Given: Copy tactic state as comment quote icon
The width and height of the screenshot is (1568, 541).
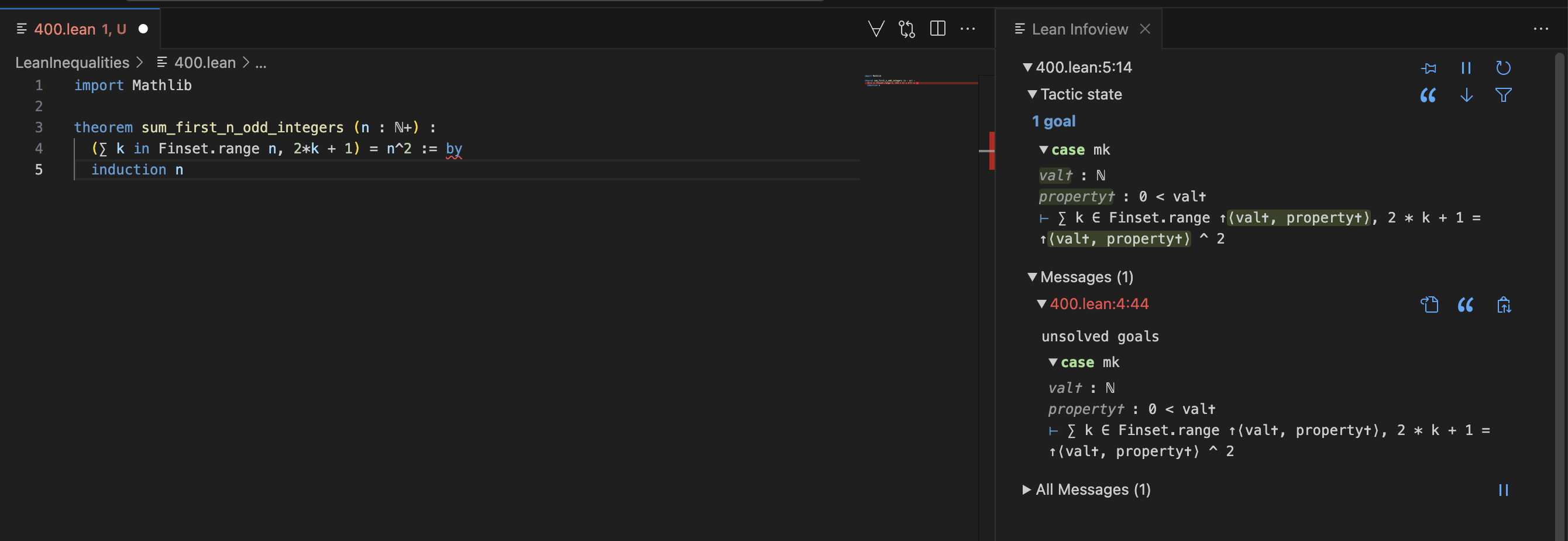Looking at the screenshot, I should point(1428,95).
